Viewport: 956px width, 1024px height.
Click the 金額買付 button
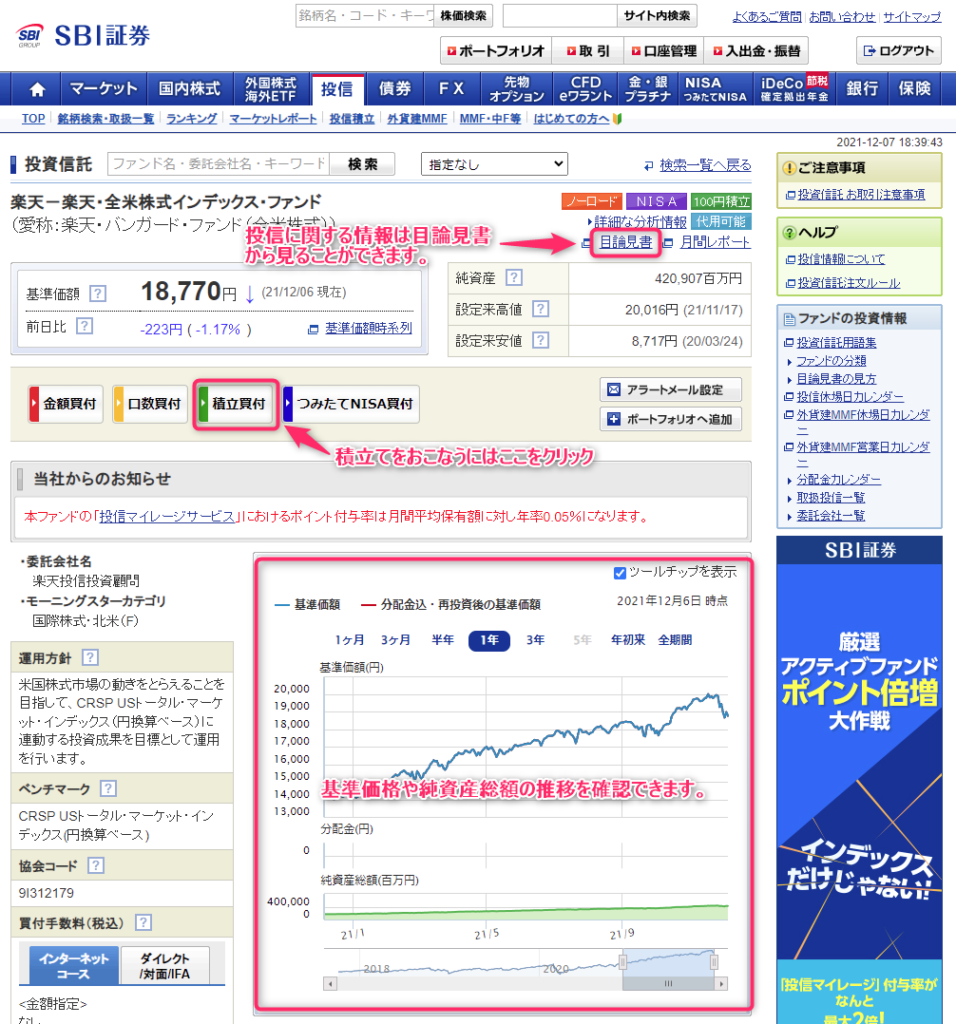click(65, 404)
